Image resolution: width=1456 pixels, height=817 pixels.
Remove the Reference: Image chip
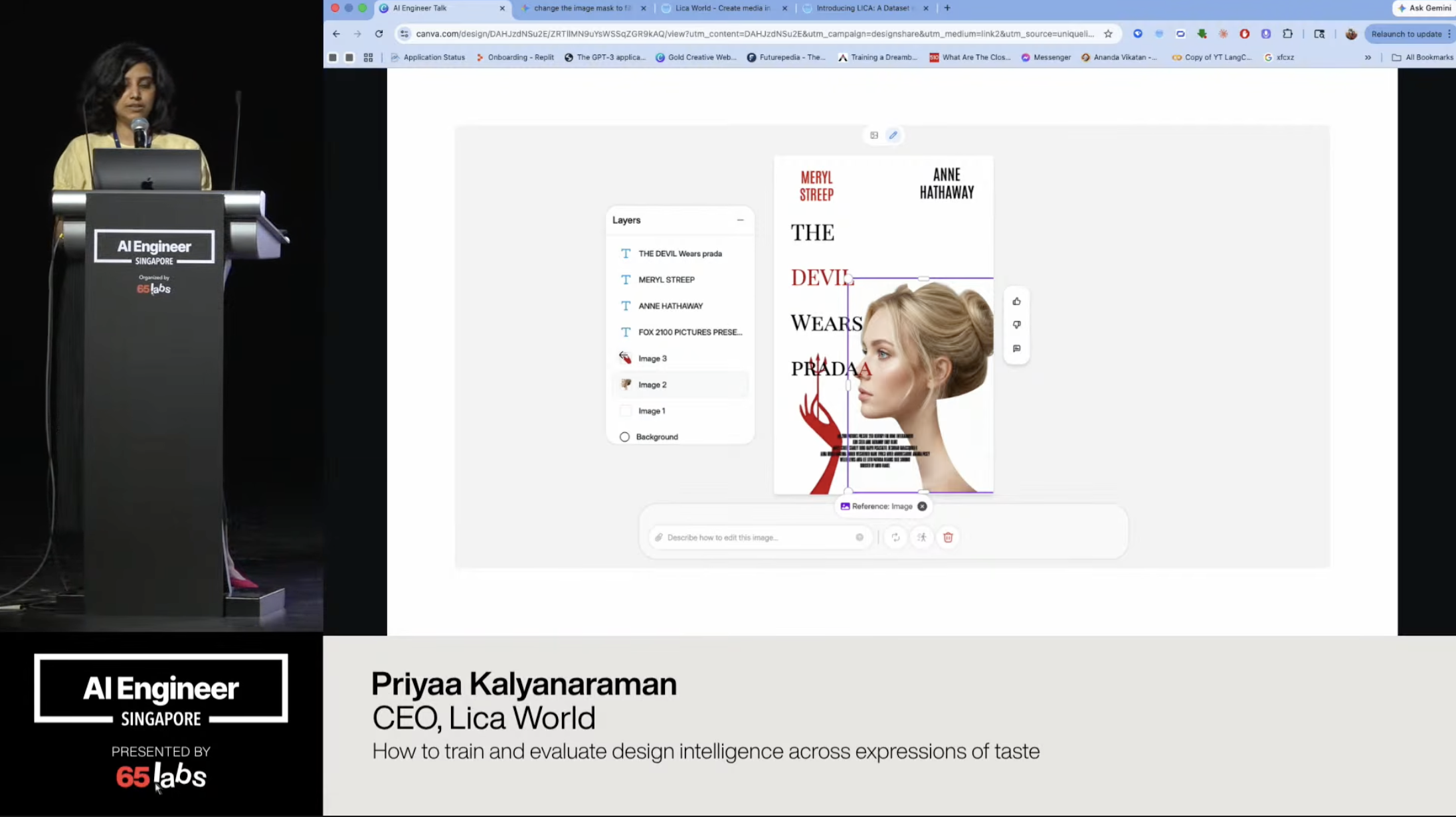pos(922,506)
